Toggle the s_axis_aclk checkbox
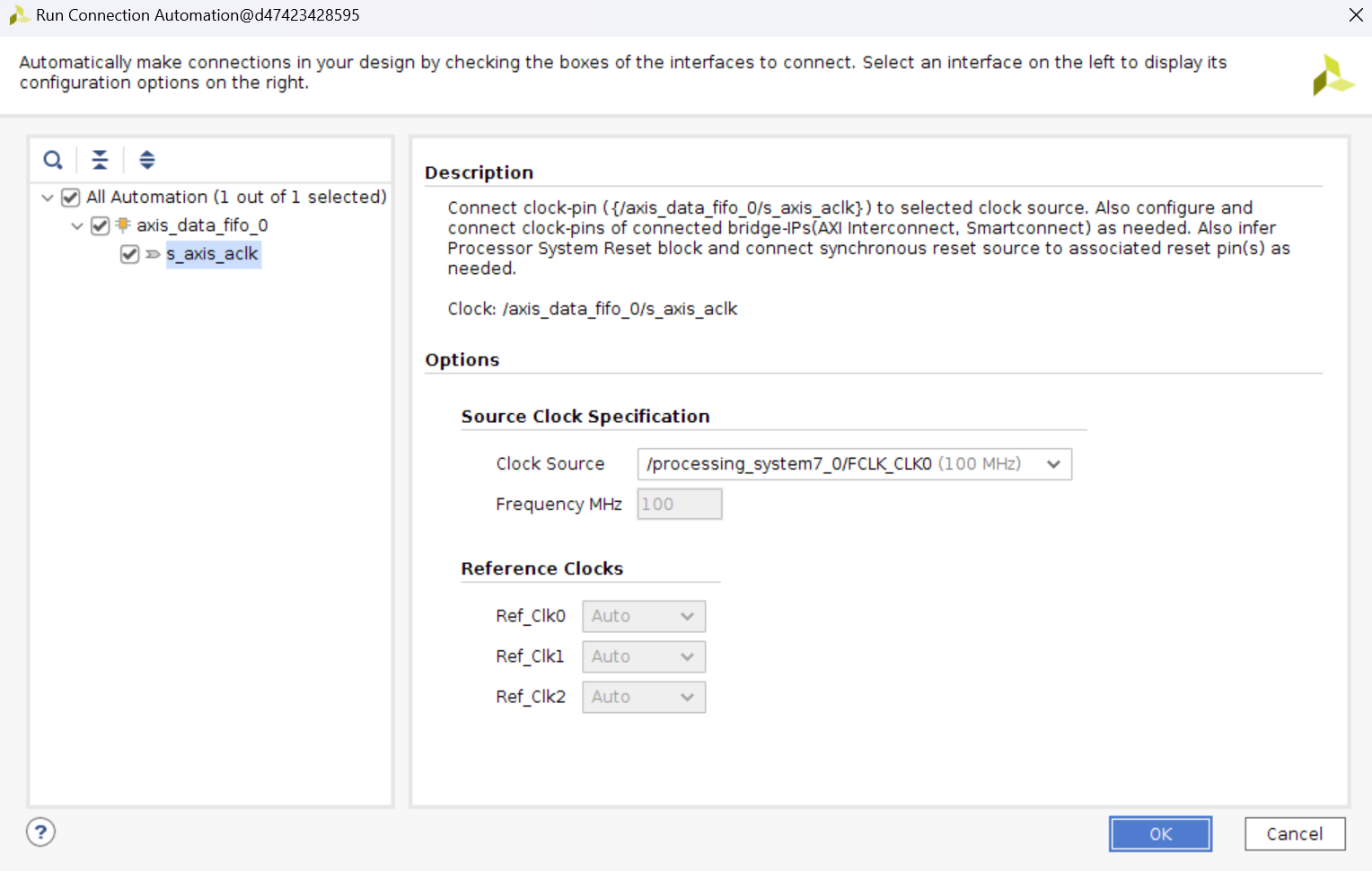 130,254
